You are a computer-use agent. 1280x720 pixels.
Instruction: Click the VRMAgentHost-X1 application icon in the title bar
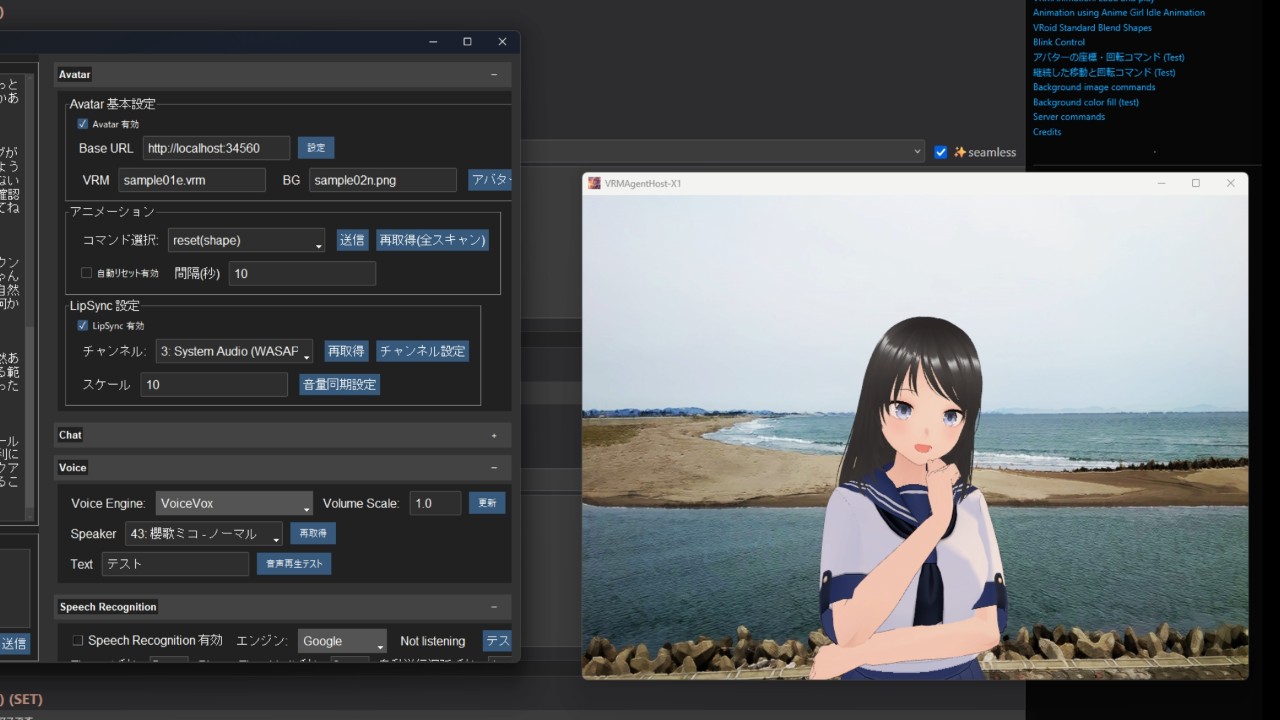(595, 183)
